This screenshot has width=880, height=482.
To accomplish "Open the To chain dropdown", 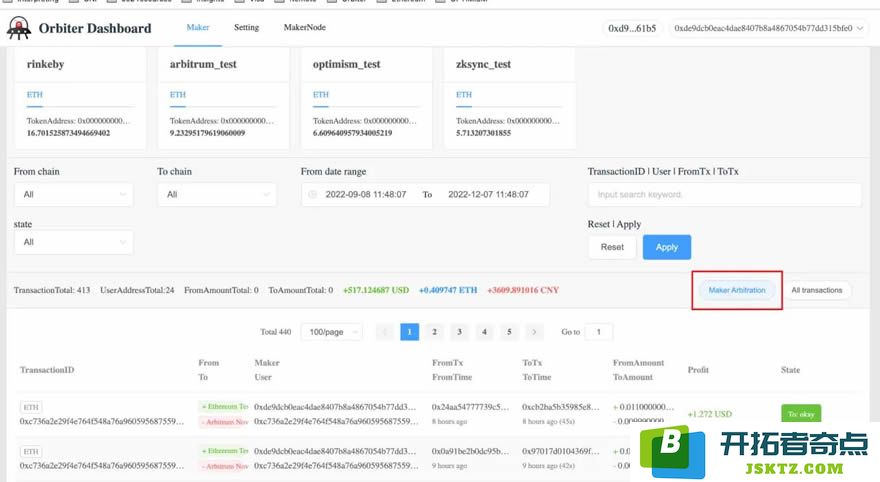I will 217,194.
